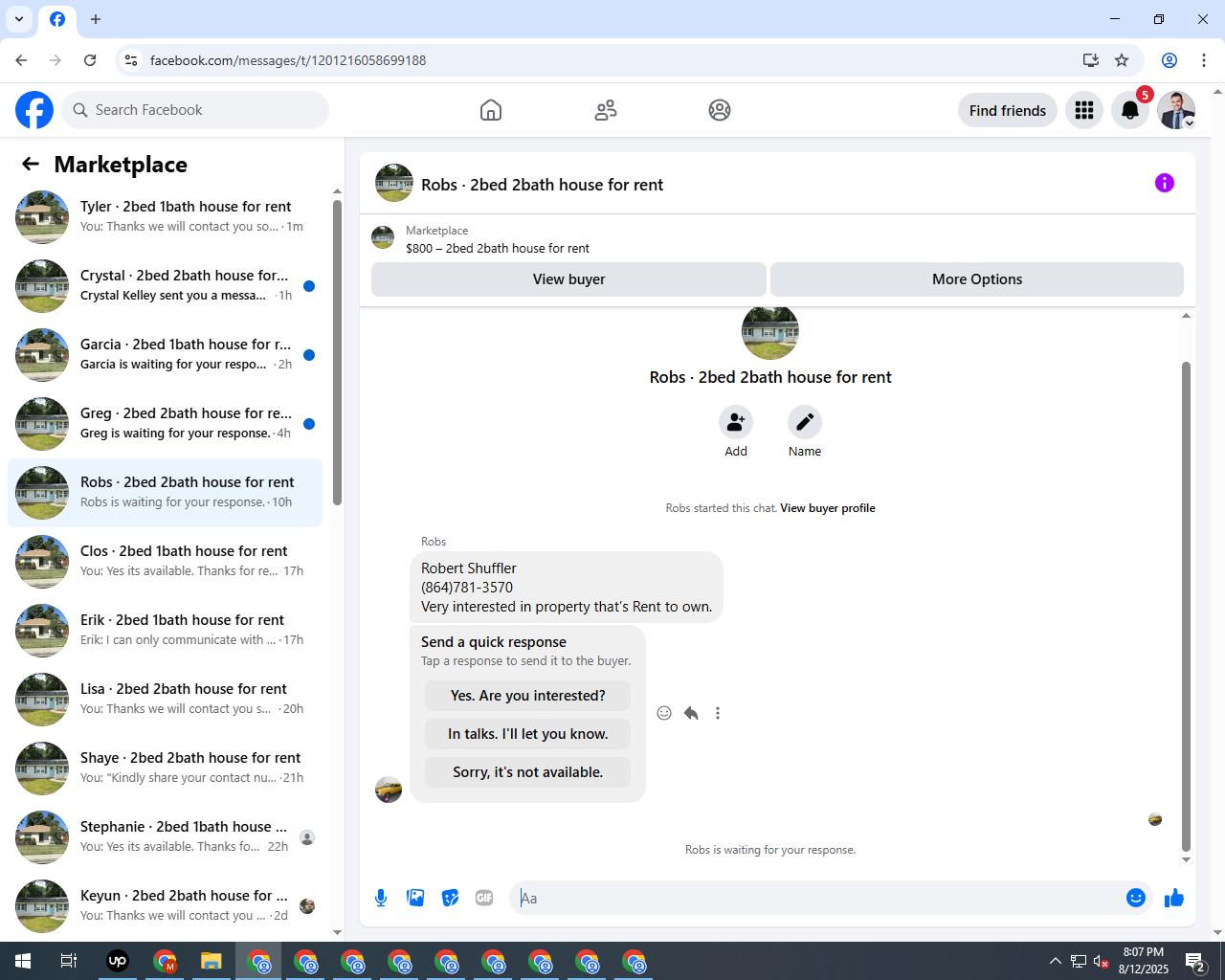Click the message input field
1225x980 pixels.
tap(818, 898)
